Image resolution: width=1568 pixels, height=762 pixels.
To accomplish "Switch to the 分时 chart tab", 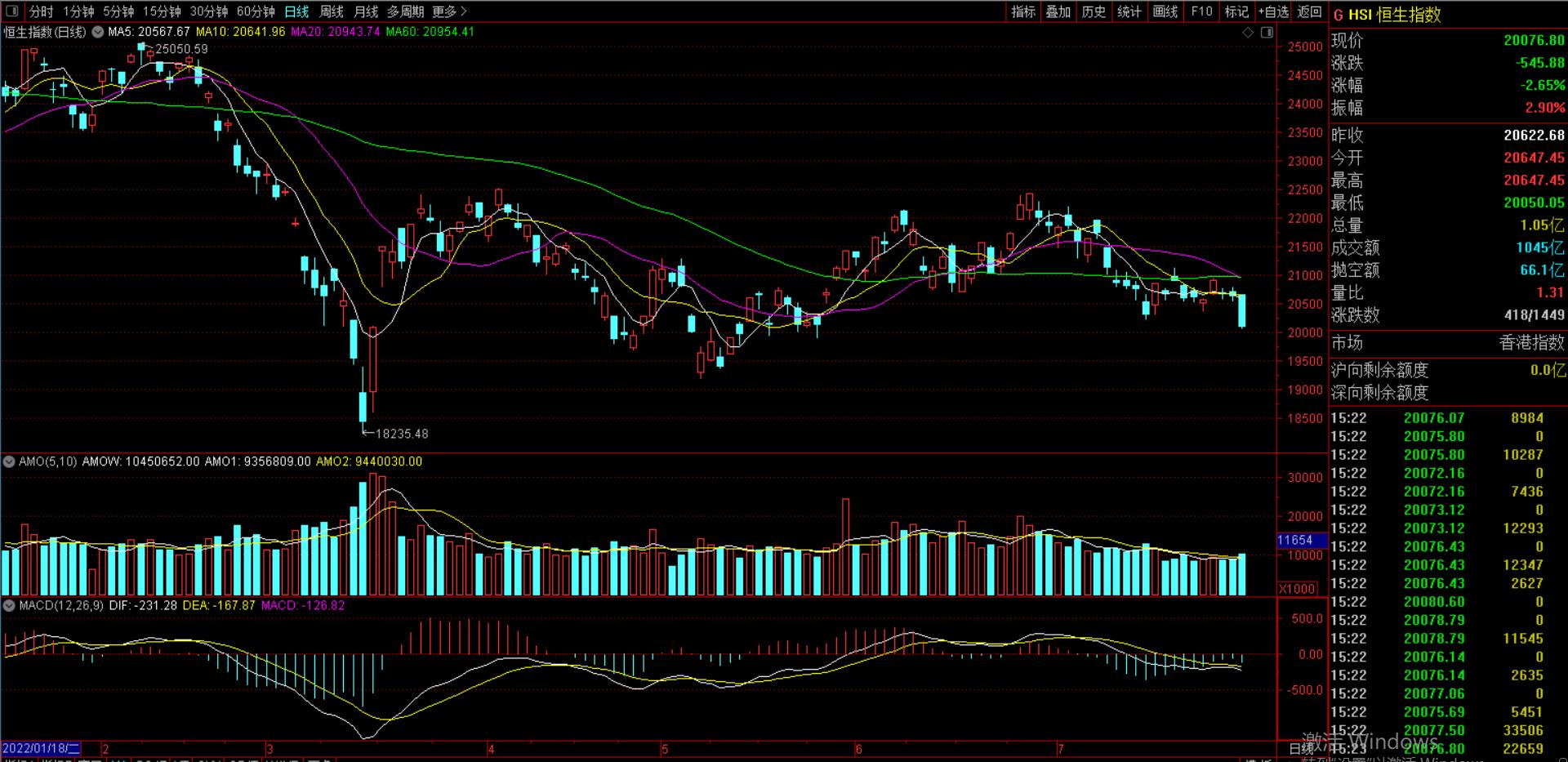I will [x=41, y=11].
